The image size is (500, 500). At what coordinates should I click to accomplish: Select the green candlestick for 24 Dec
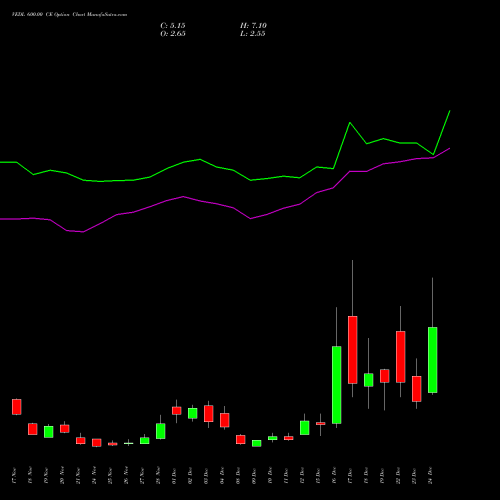[x=433, y=360]
